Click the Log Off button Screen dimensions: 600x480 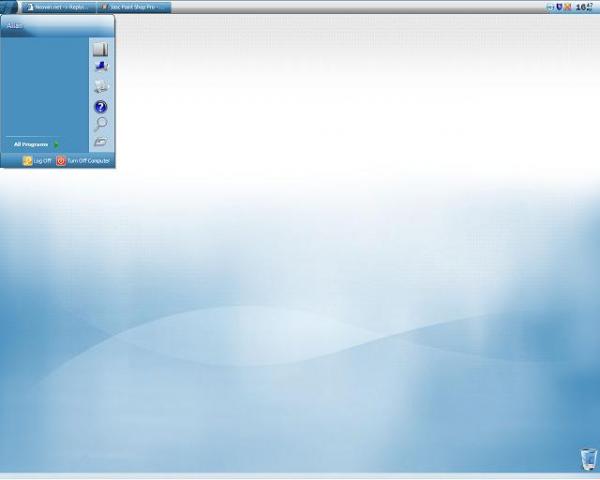[x=37, y=161]
